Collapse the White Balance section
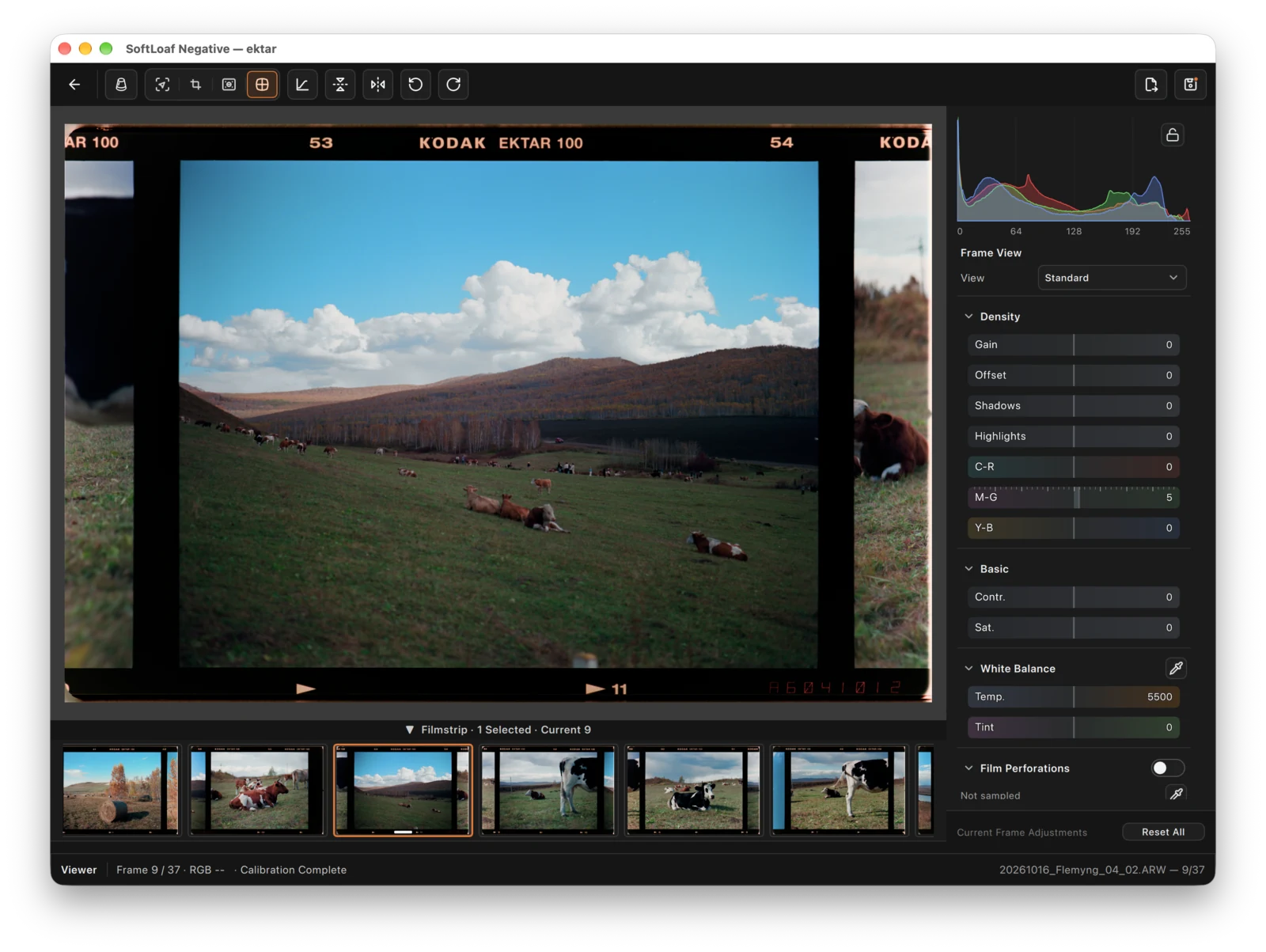 coord(968,669)
